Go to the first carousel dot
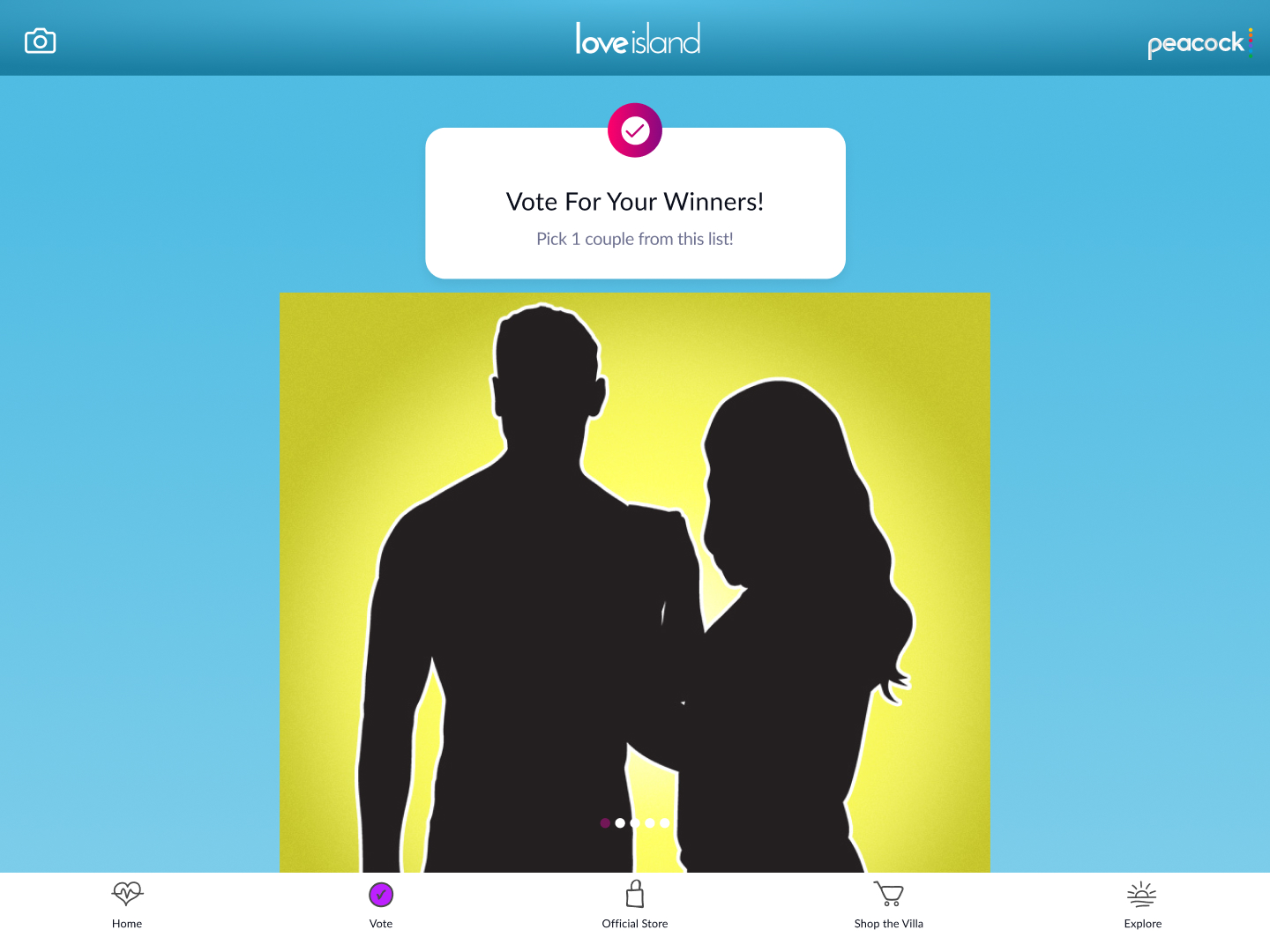The height and width of the screenshot is (952, 1270). click(x=605, y=823)
